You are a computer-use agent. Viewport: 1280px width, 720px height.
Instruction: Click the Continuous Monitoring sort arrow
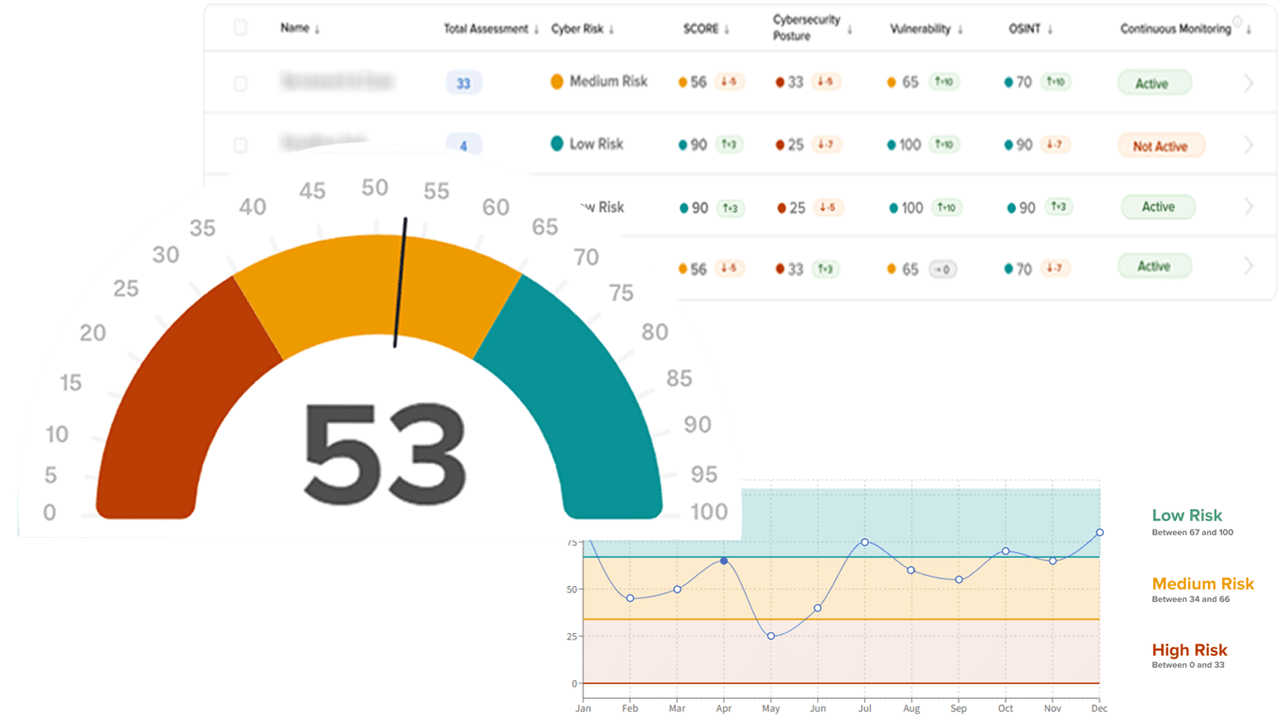[1248, 30]
